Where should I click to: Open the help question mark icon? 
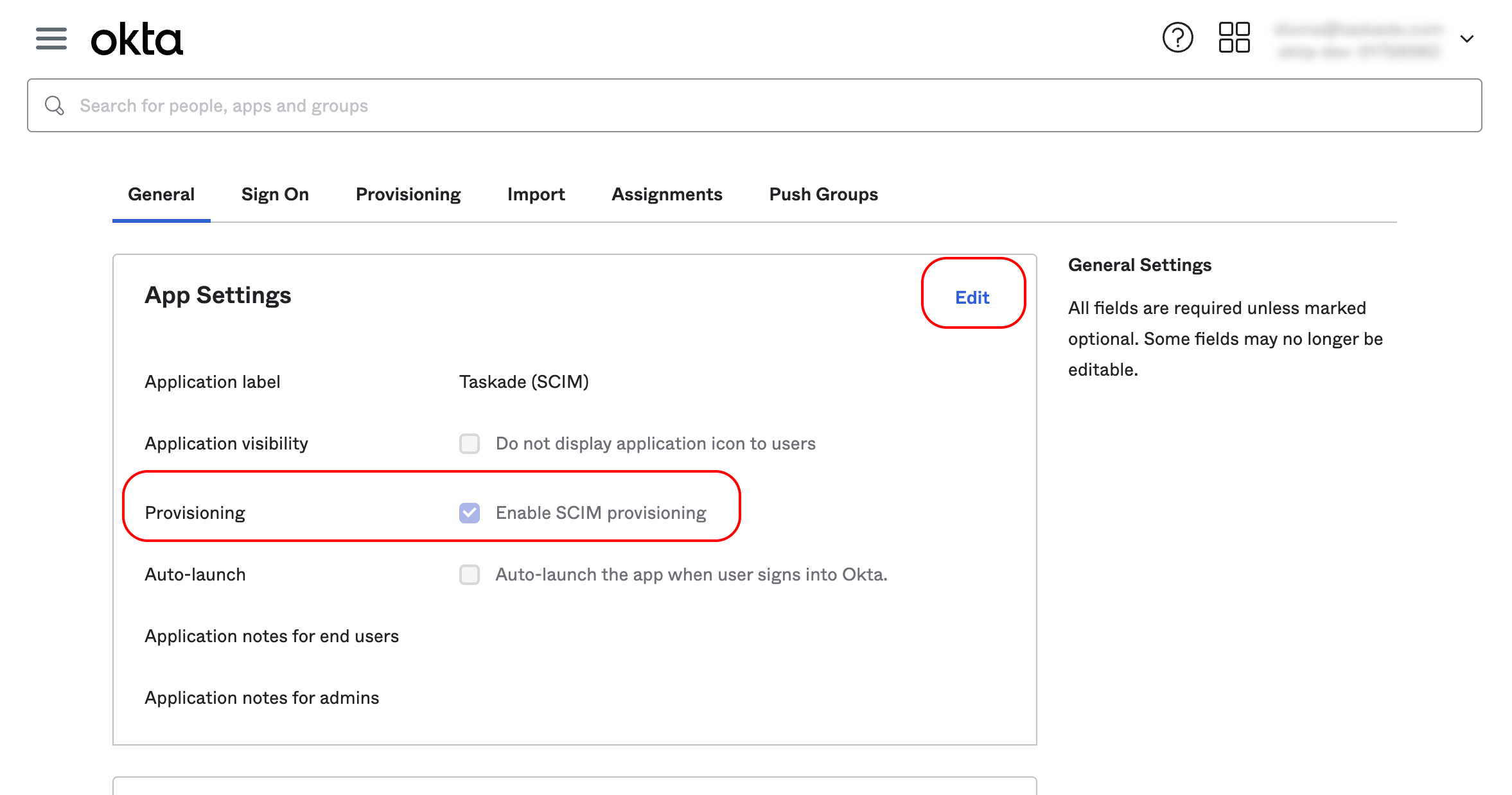[1177, 38]
